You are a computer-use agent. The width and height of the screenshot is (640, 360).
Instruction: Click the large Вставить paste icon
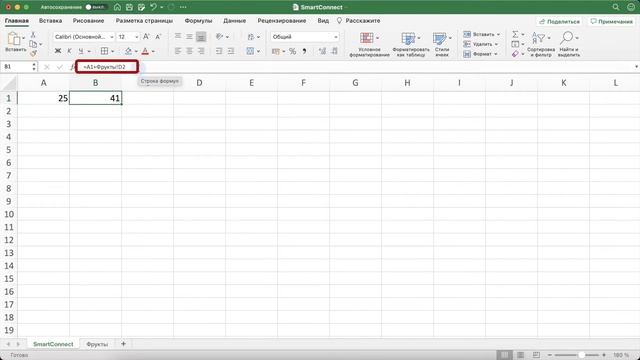pos(14,39)
